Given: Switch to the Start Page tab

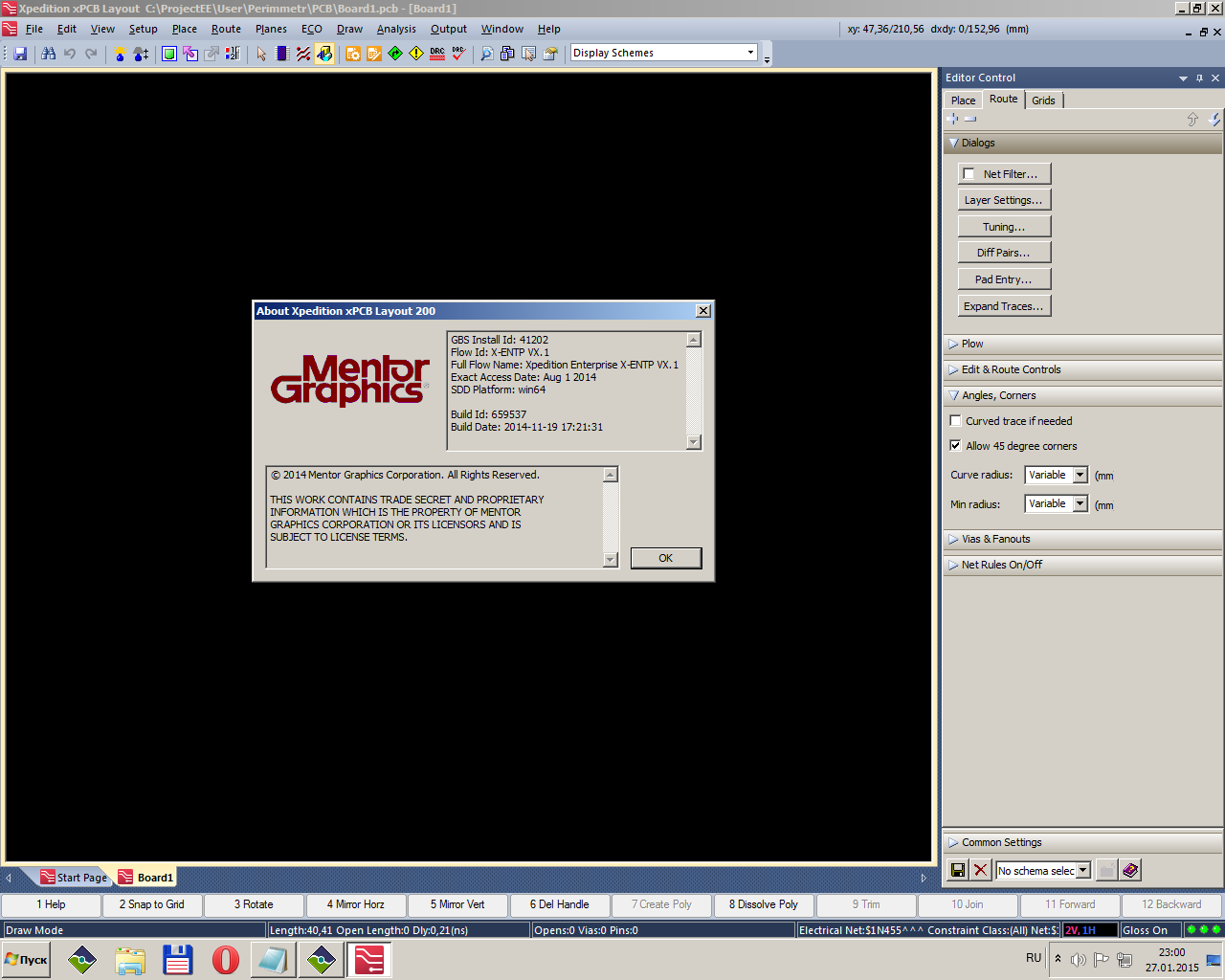Looking at the screenshot, I should tap(76, 878).
